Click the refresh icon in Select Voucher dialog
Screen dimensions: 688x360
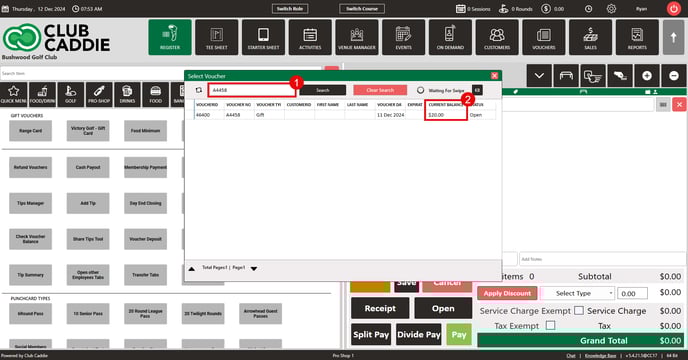coord(199,90)
